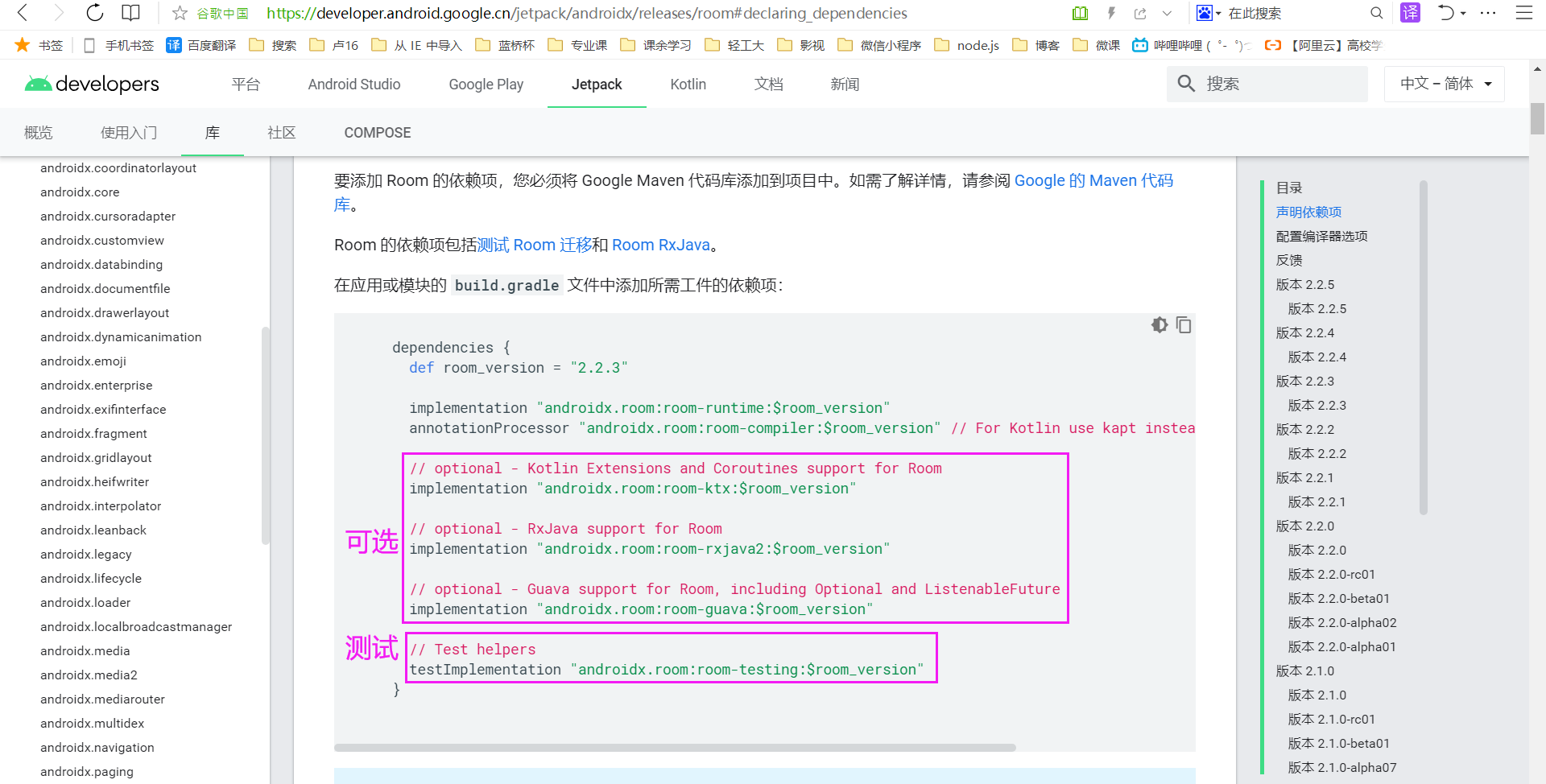Toggle the code block dark theme
1546x784 pixels.
(1159, 324)
